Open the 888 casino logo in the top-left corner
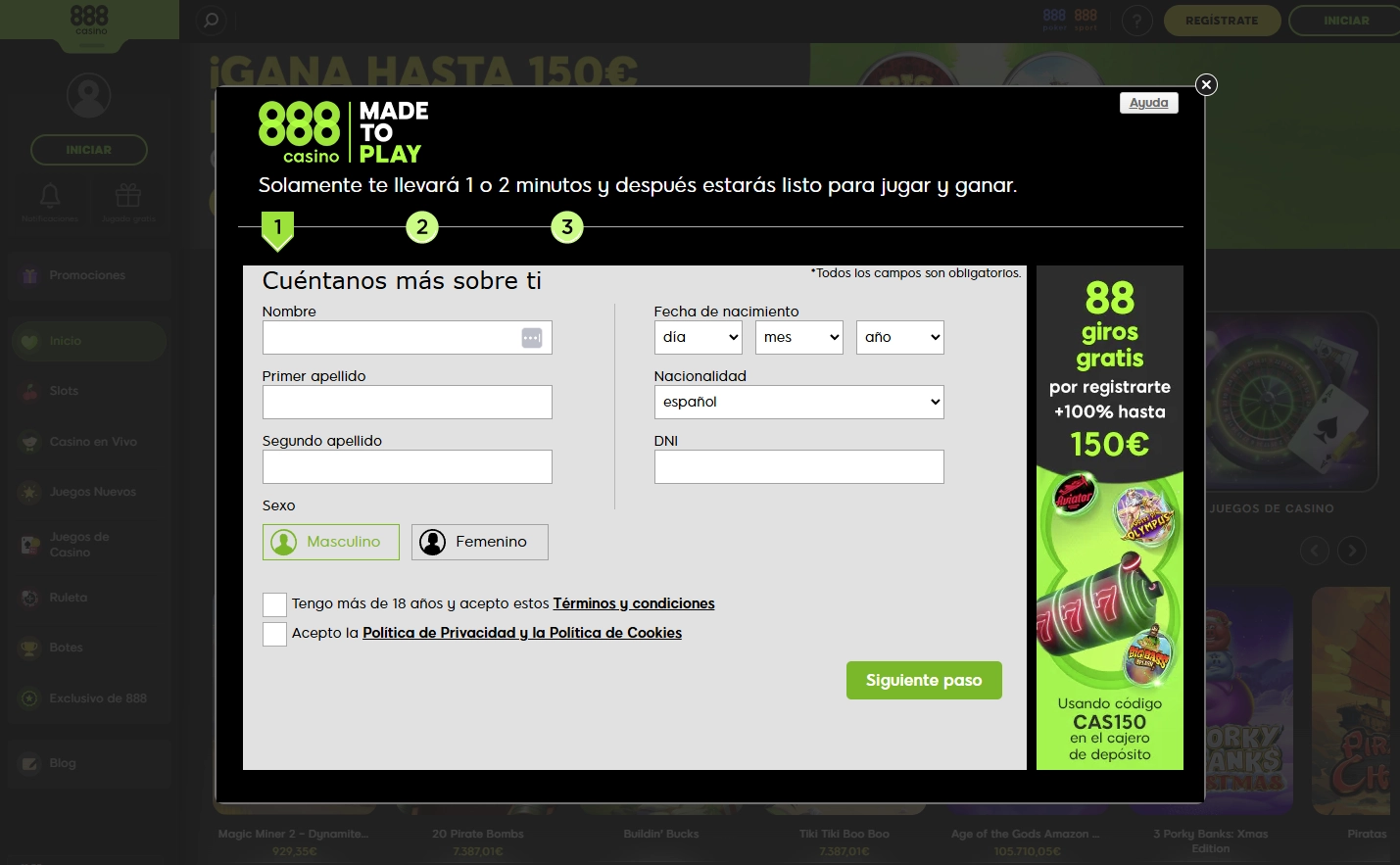The height and width of the screenshot is (865, 1400). [89, 21]
